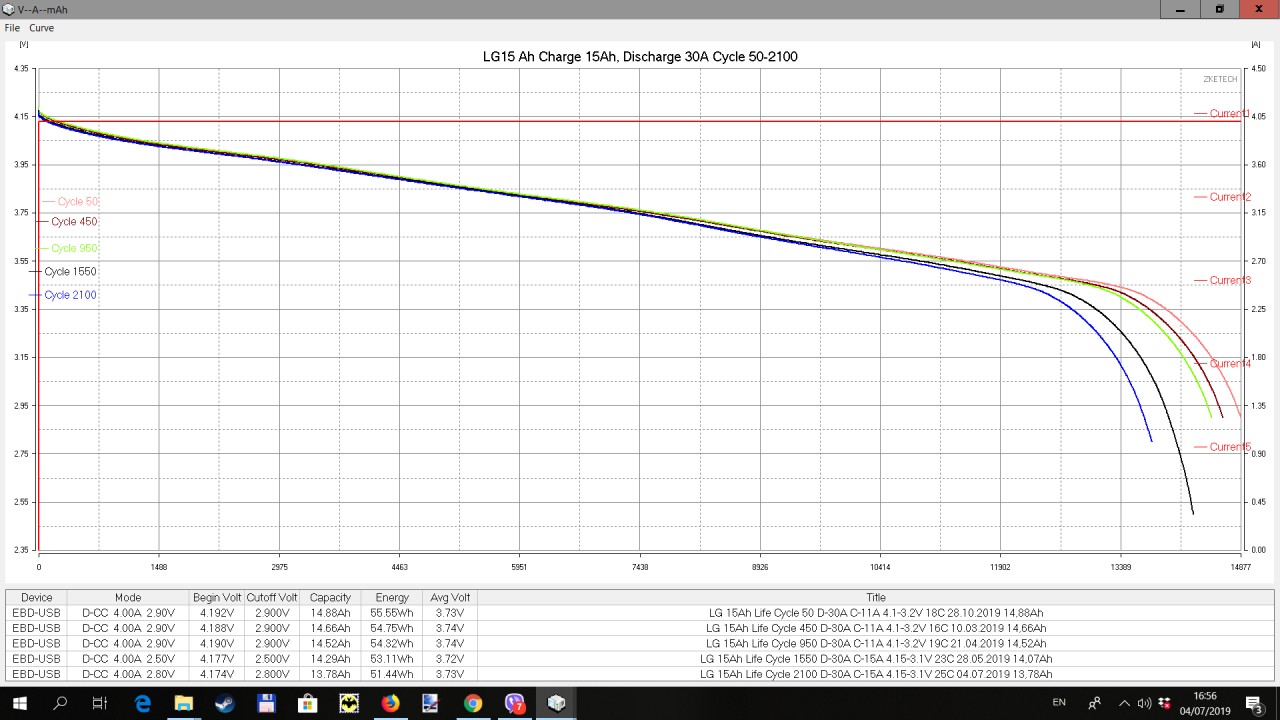The height and width of the screenshot is (720, 1280).
Task: Open the volume control in system tray
Action: pyautogui.click(x=1144, y=703)
